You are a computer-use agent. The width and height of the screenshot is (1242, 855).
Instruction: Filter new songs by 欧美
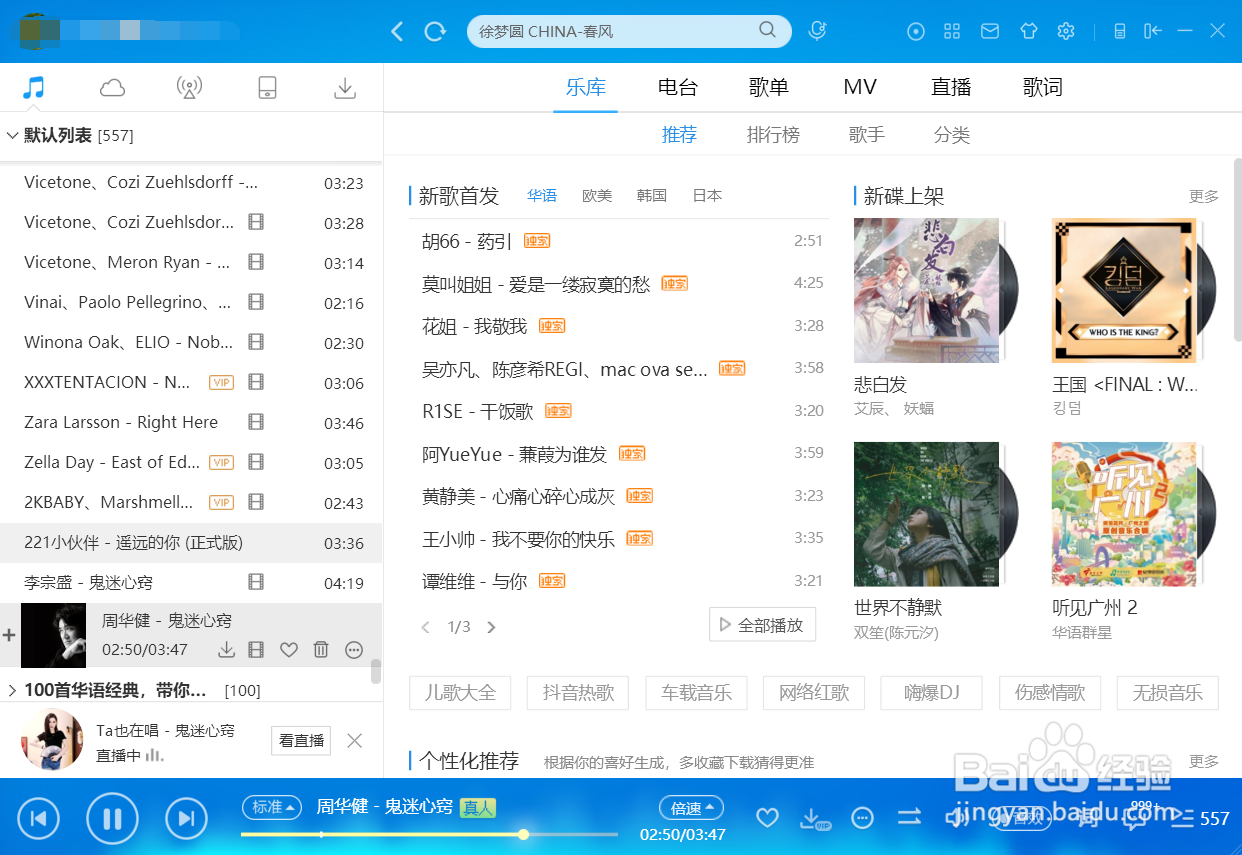pos(597,196)
